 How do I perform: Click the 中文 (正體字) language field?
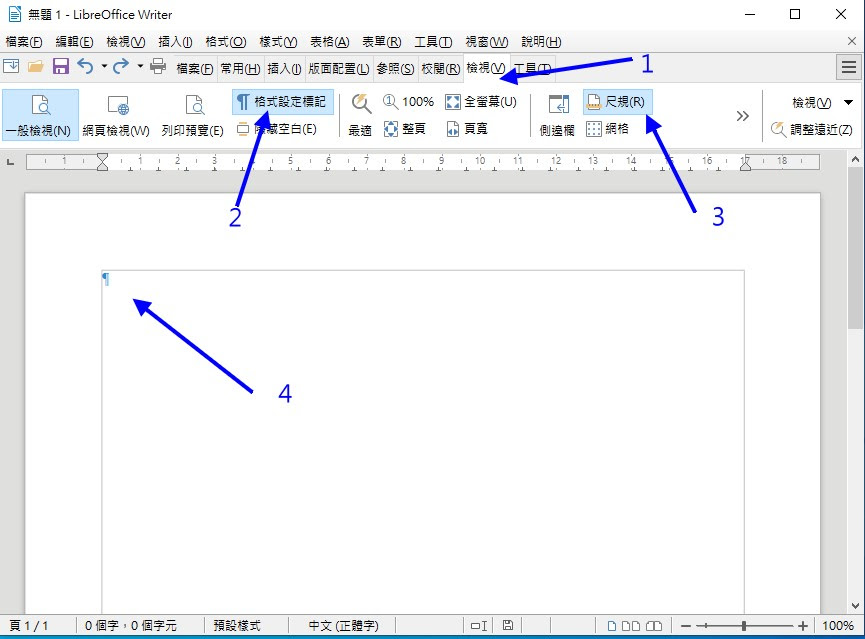(x=343, y=626)
